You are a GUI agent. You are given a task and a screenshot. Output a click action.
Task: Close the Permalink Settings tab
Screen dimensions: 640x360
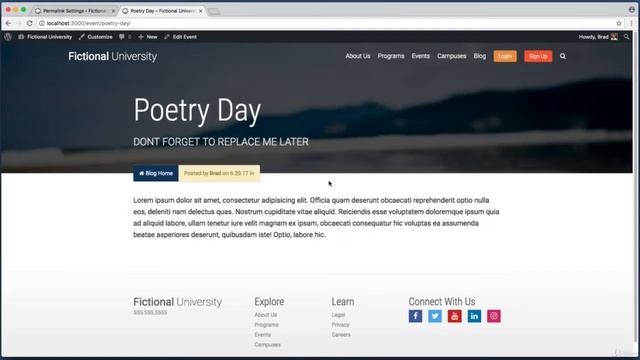[x=113, y=11]
